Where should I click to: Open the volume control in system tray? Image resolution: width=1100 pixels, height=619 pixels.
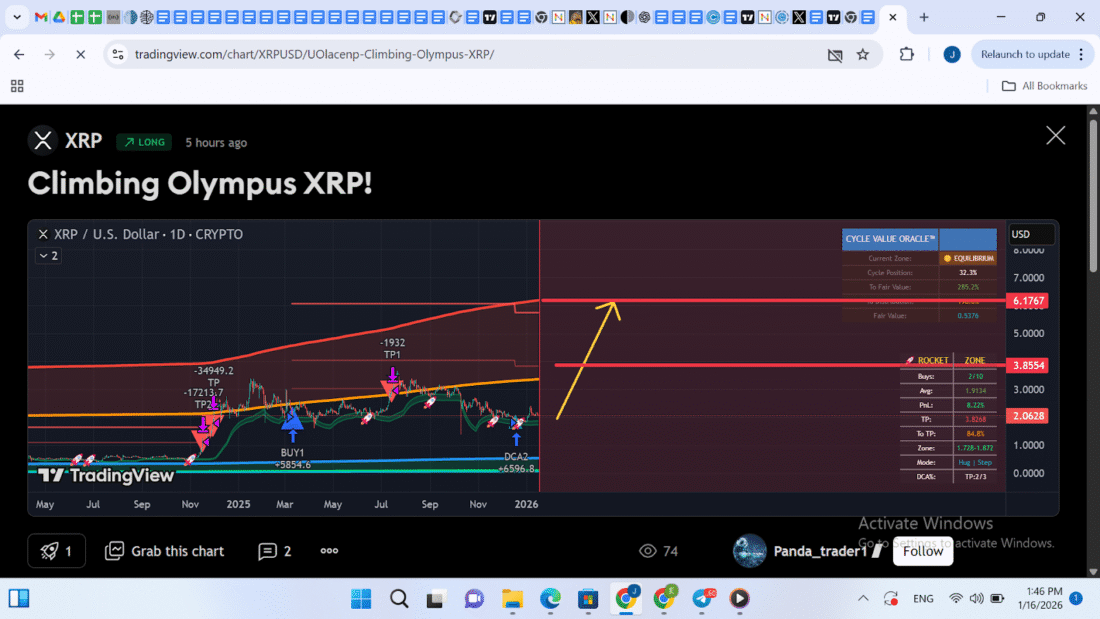pyautogui.click(x=977, y=599)
